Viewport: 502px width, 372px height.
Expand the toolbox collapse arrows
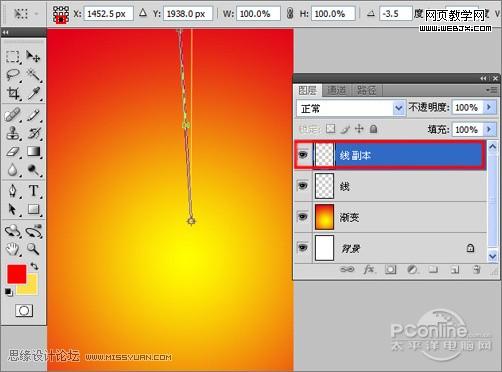[x=5, y=32]
